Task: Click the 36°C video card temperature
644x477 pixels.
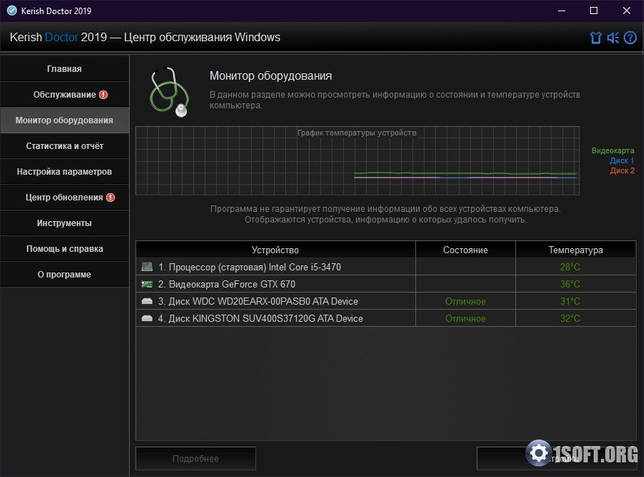Action: pos(570,284)
